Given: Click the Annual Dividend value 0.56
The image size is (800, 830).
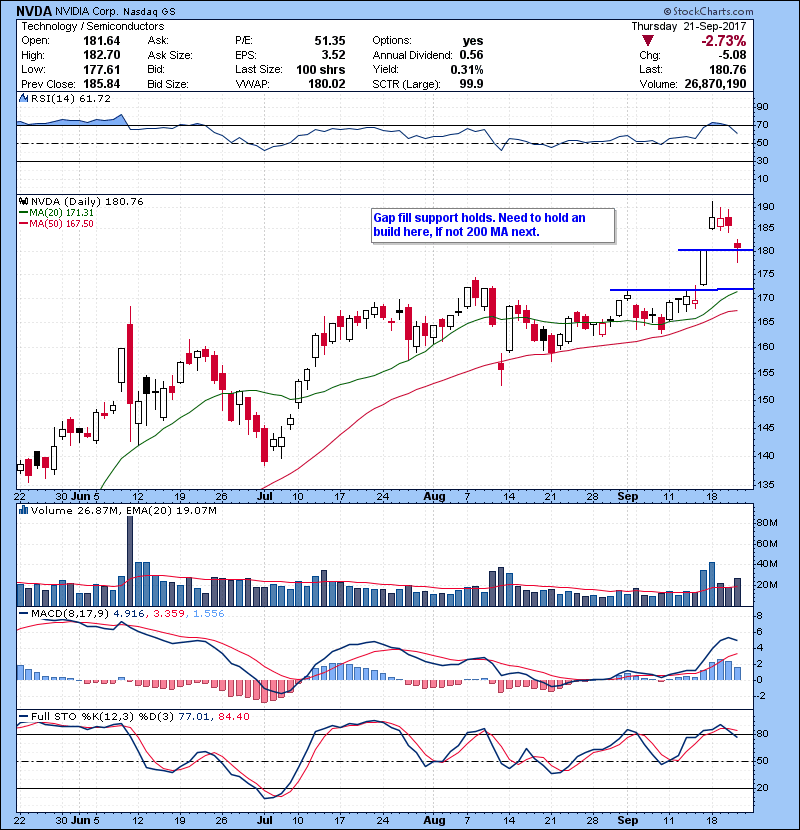Looking at the screenshot, I should pos(471,55).
